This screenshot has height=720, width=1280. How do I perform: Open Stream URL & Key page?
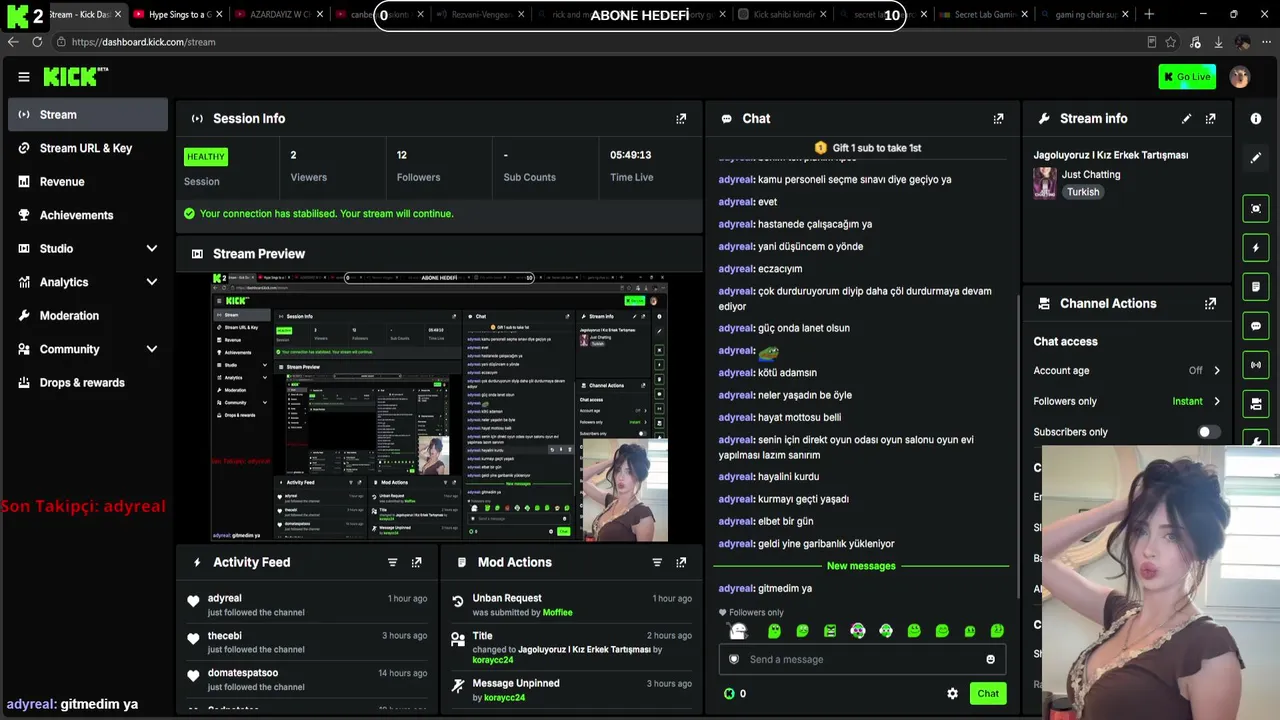click(88, 148)
